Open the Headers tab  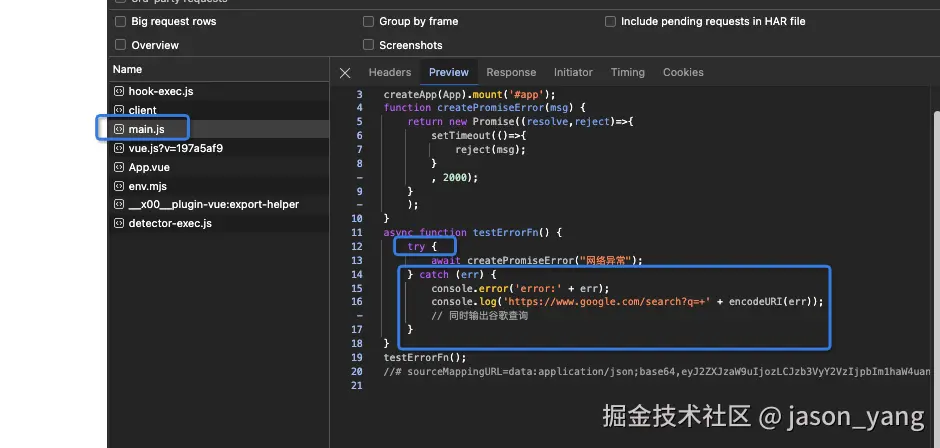(390, 72)
